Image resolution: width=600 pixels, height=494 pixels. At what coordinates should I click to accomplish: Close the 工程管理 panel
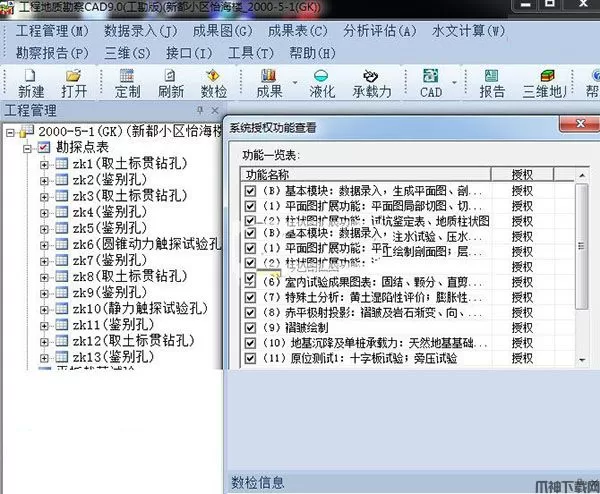[x=215, y=111]
